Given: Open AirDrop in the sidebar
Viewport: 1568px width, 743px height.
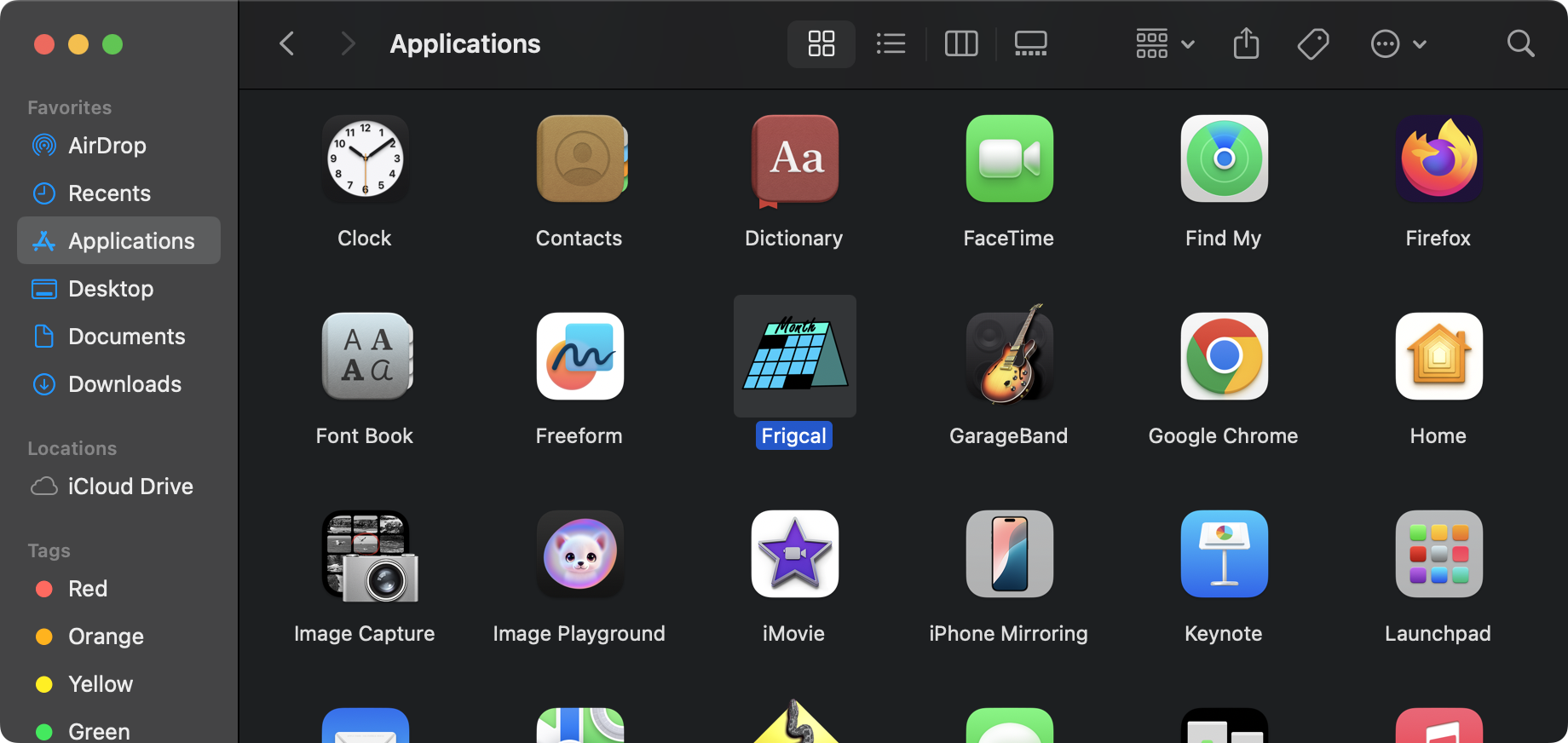Looking at the screenshot, I should pyautogui.click(x=118, y=146).
